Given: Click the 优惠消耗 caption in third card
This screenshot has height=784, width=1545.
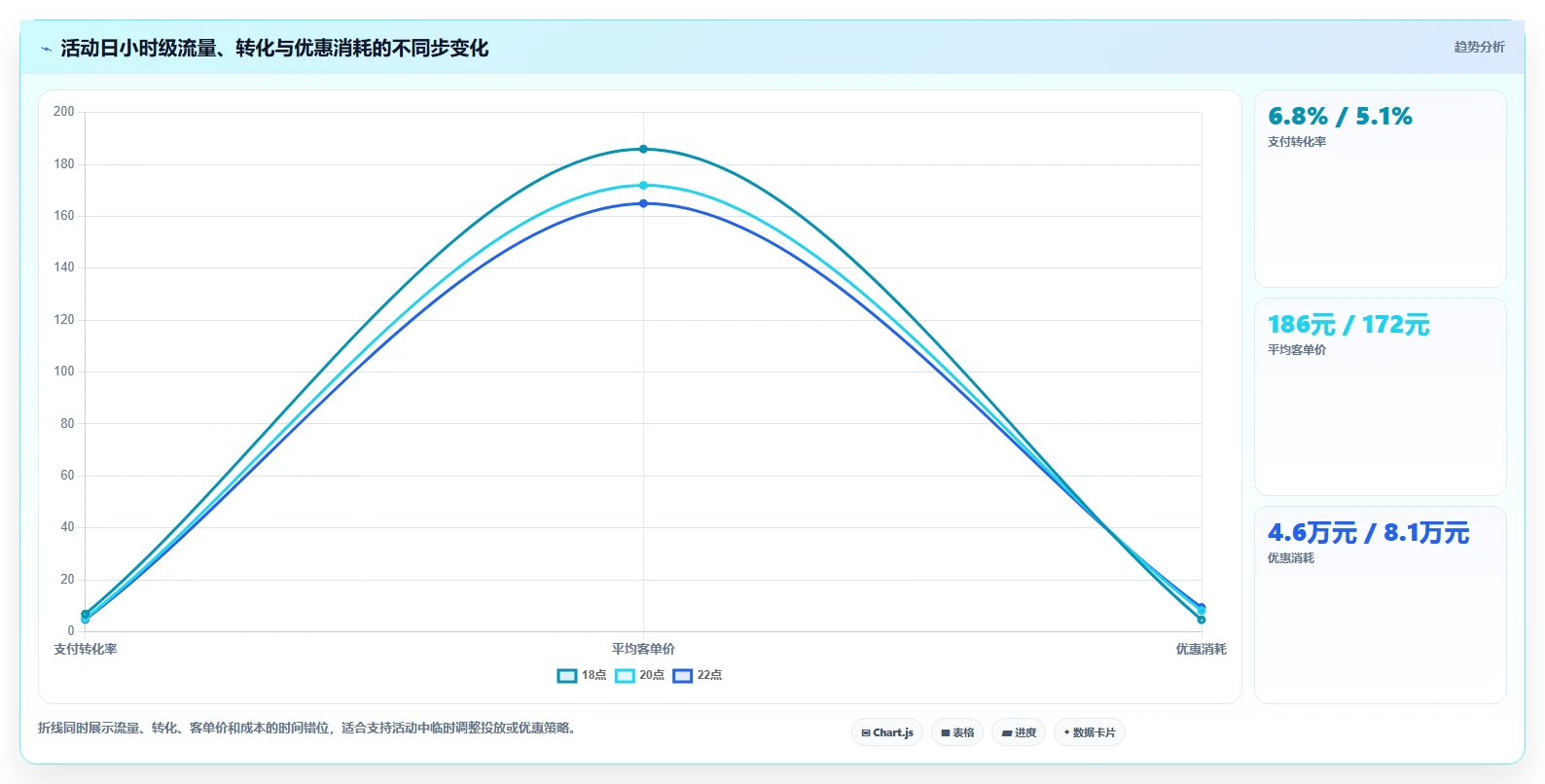Looking at the screenshot, I should click(1290, 558).
